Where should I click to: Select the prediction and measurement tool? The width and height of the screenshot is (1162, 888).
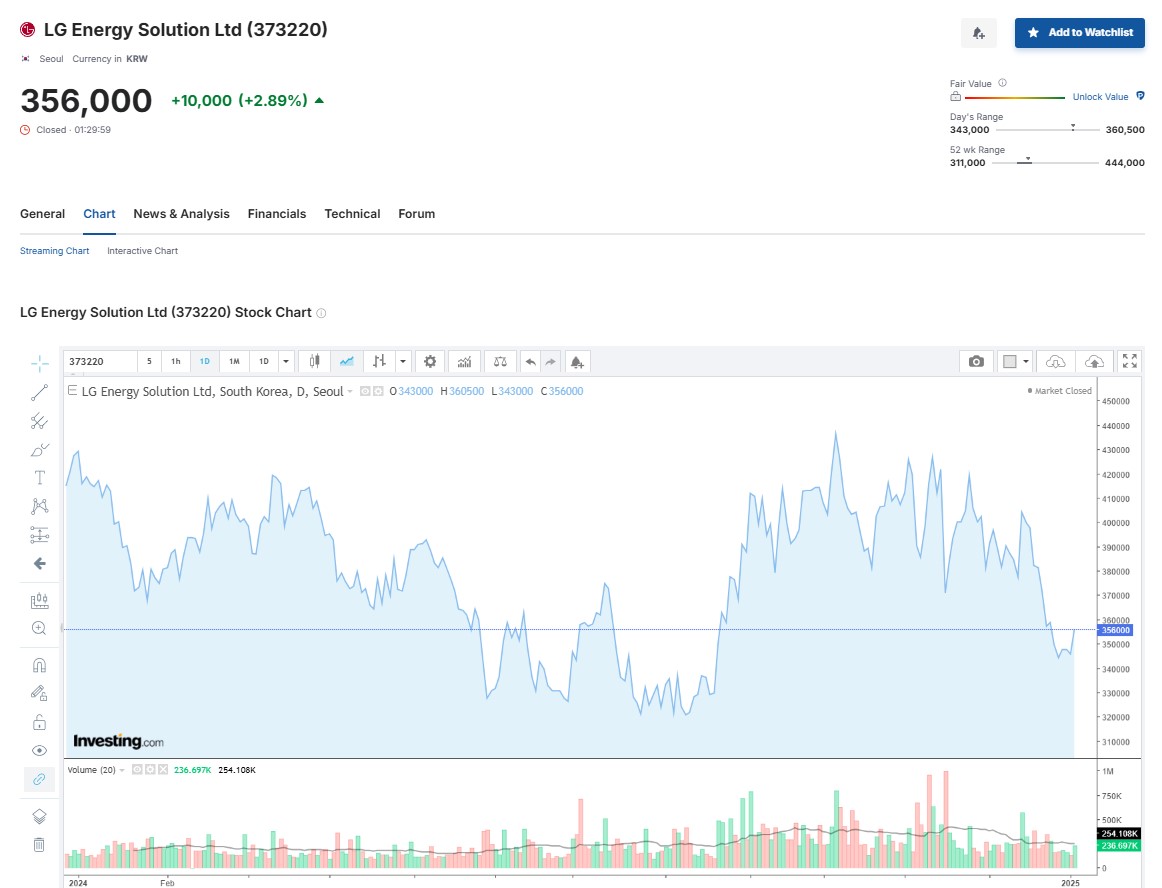tap(39, 534)
